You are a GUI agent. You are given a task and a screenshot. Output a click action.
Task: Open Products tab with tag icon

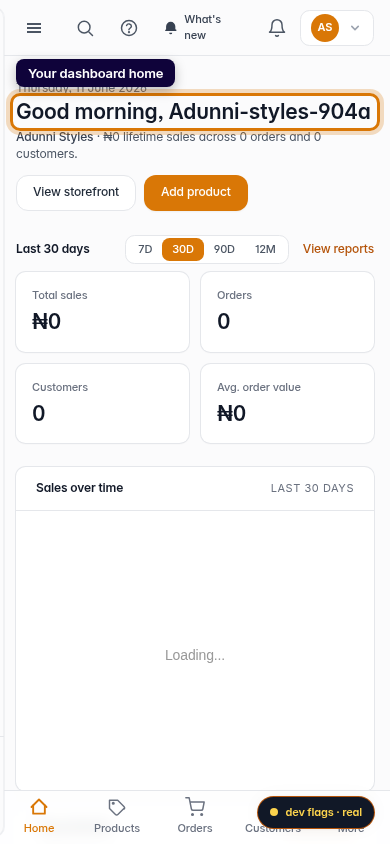117,815
